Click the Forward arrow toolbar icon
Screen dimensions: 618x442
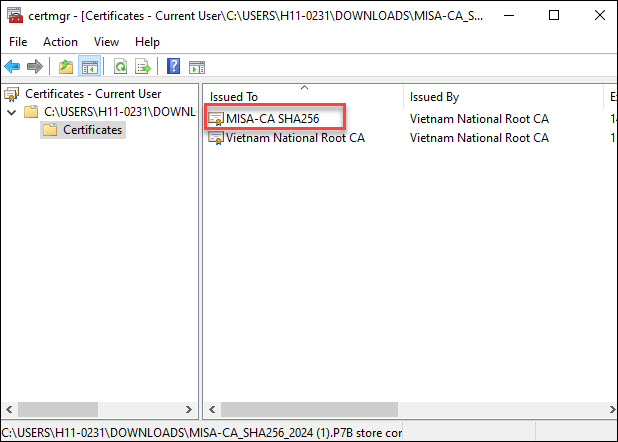35,66
